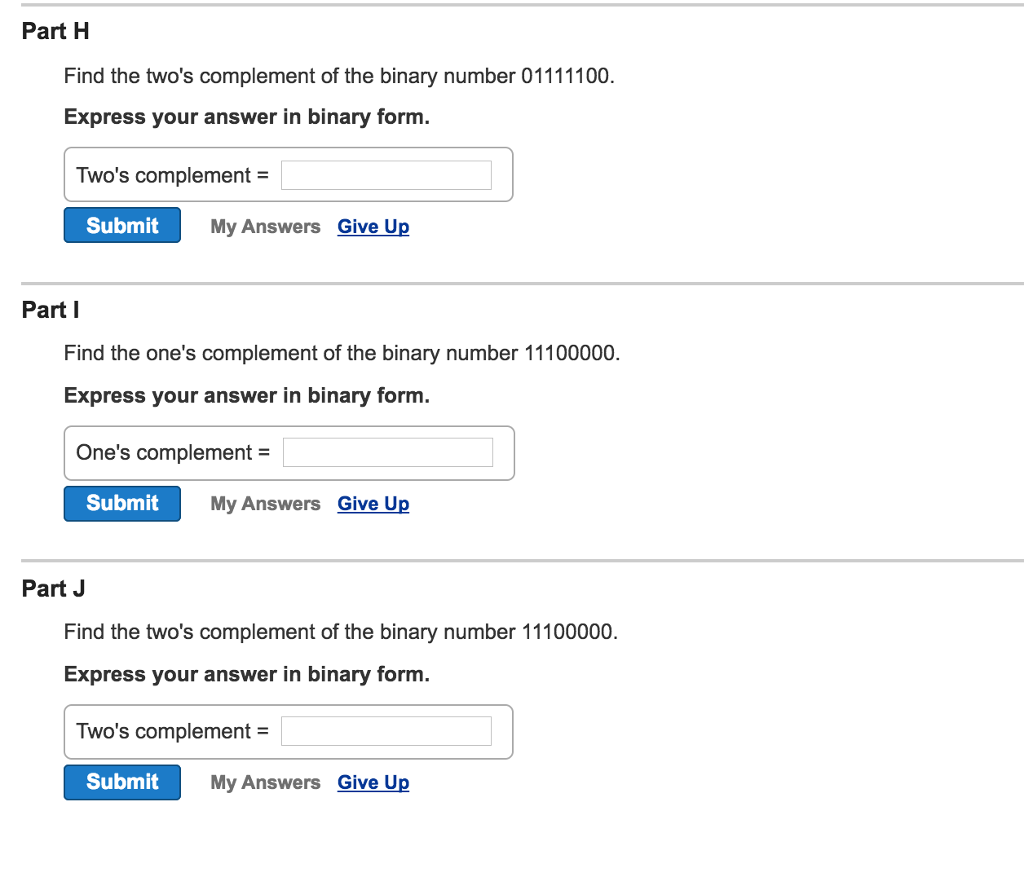Submit the answer for Part H
This screenshot has width=1024, height=877.
pyautogui.click(x=121, y=225)
